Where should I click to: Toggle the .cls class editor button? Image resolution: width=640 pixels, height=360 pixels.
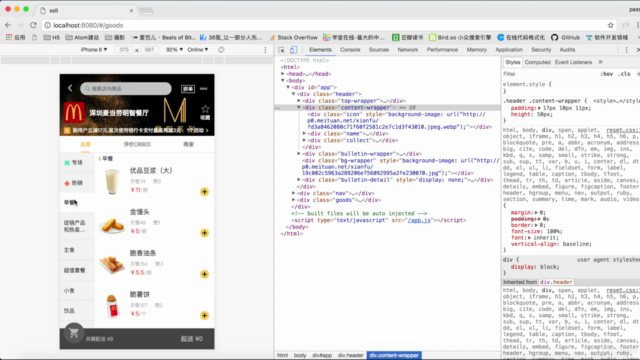pos(624,74)
